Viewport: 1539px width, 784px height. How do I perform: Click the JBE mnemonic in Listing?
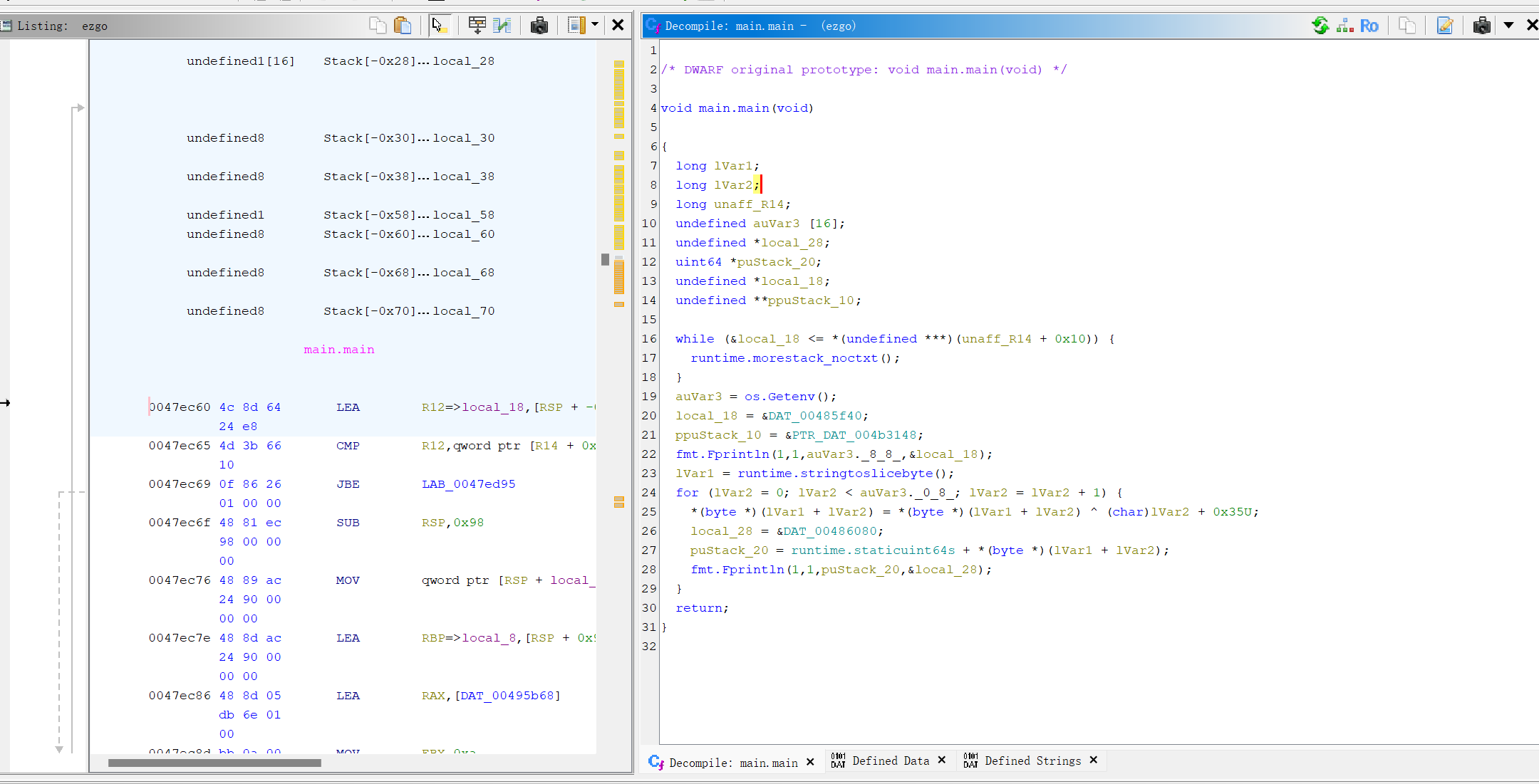pyautogui.click(x=348, y=484)
